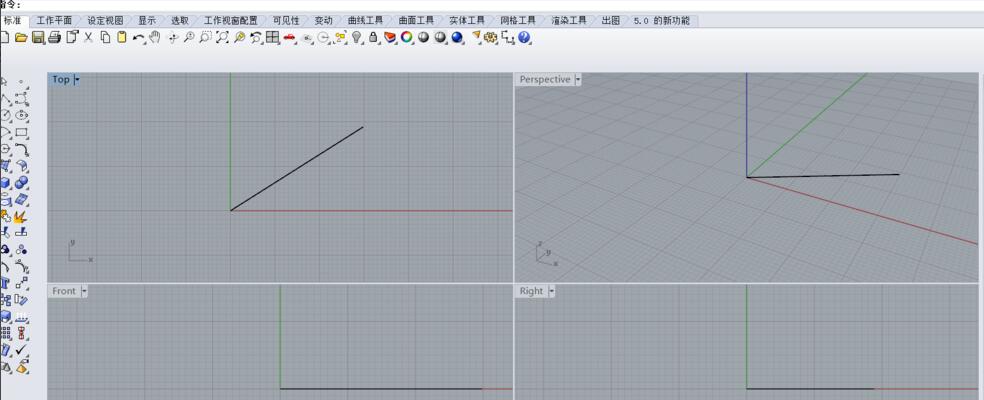Open the Right viewport dropdown arrow
Screen dimensions: 984x400
click(552, 291)
